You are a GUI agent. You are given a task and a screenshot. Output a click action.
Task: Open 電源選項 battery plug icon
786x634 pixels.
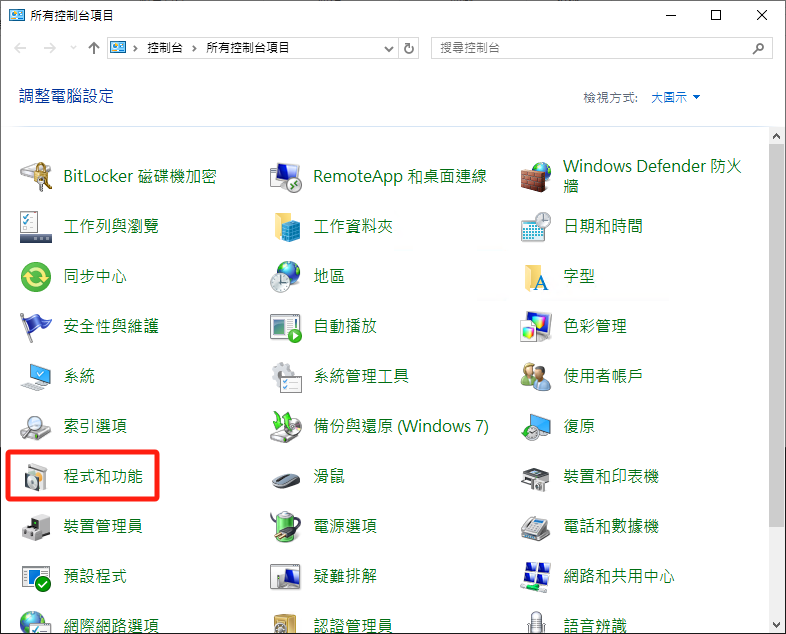coord(285,527)
